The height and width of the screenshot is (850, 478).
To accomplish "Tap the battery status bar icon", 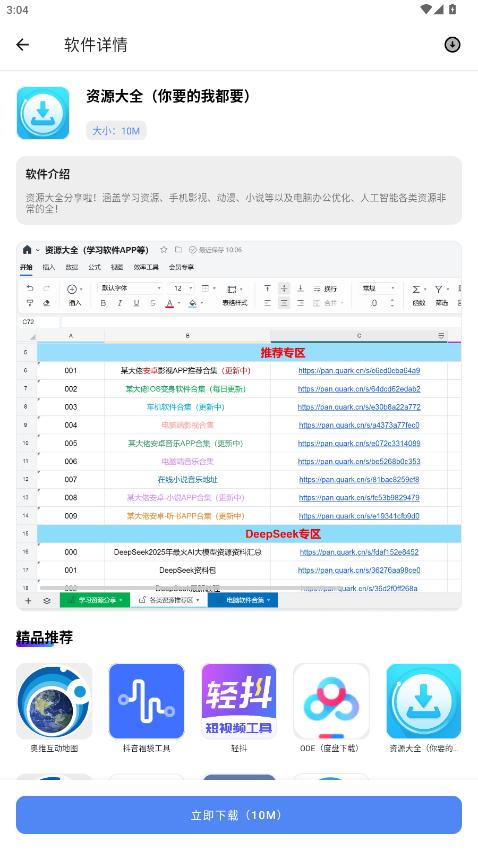I will (x=453, y=9).
